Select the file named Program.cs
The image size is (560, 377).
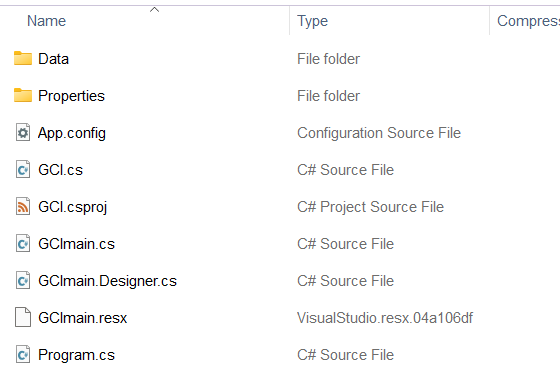76,355
